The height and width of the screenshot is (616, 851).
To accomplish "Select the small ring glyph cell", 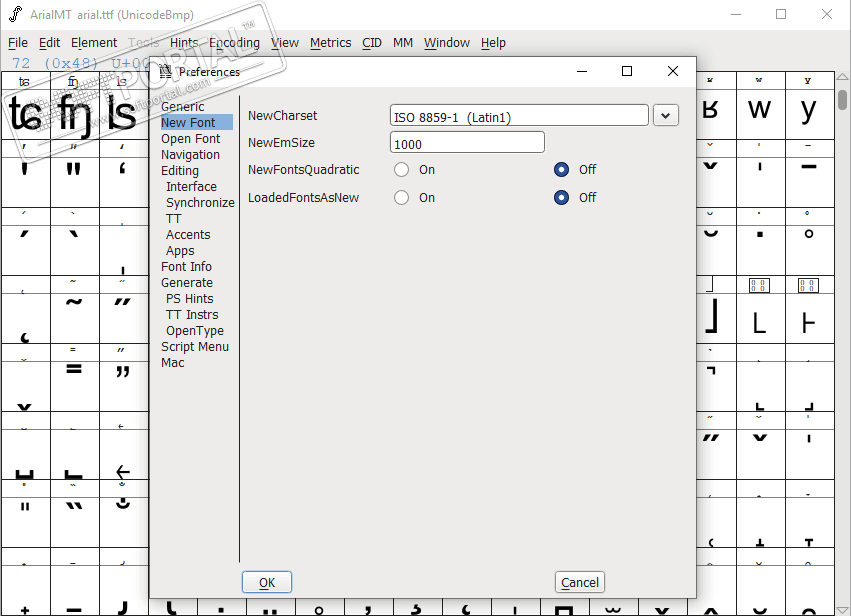I will coord(809,250).
